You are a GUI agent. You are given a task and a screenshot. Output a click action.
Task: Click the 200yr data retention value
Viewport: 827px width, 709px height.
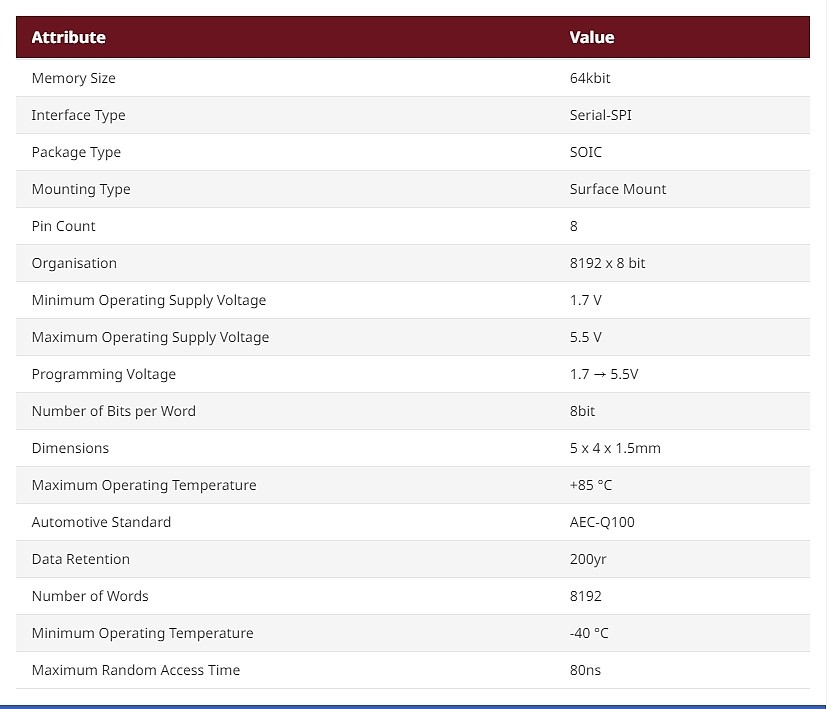click(x=588, y=559)
